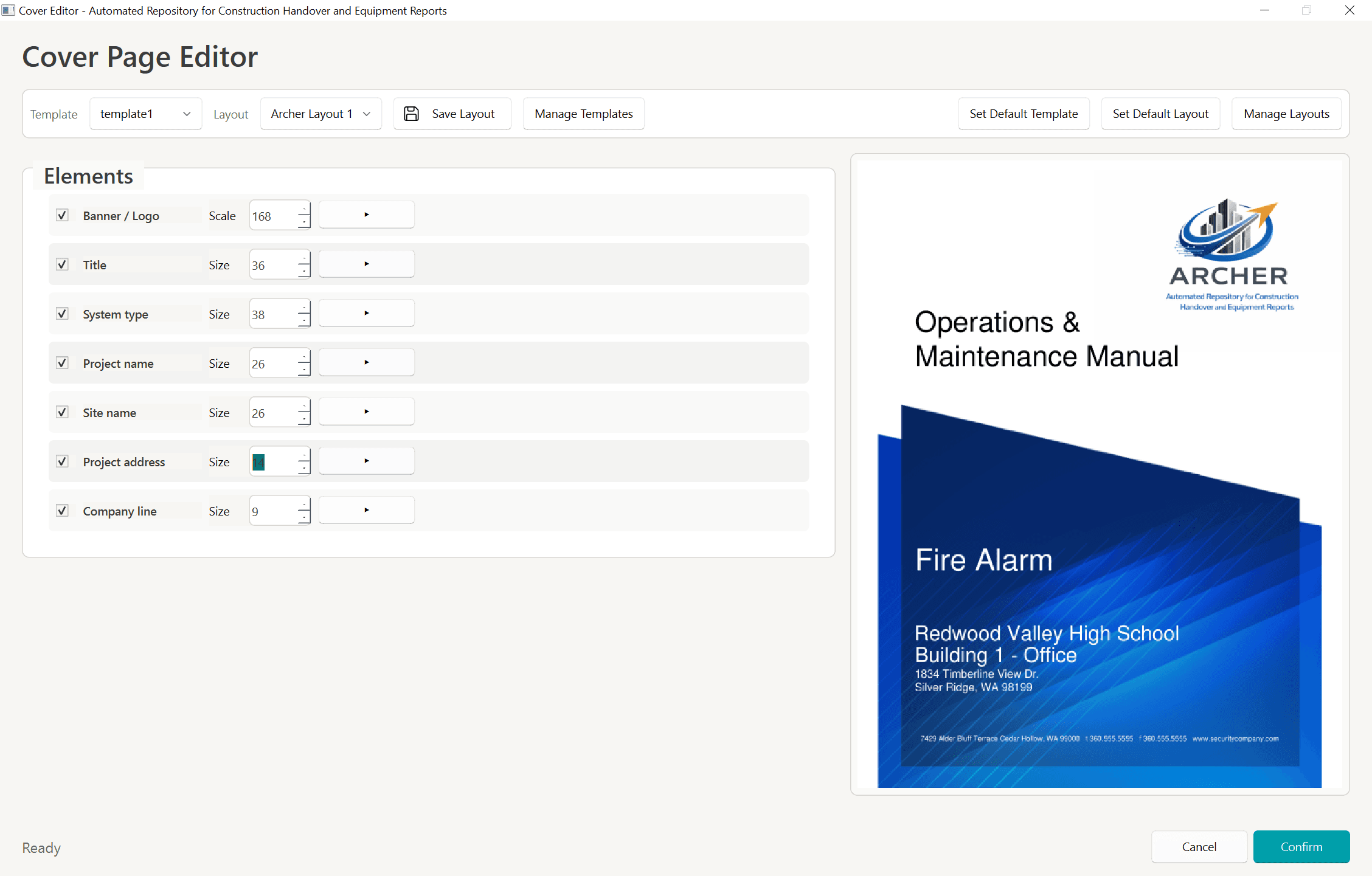This screenshot has width=1372, height=876.
Task: Uncheck the Site name element
Action: 63,412
